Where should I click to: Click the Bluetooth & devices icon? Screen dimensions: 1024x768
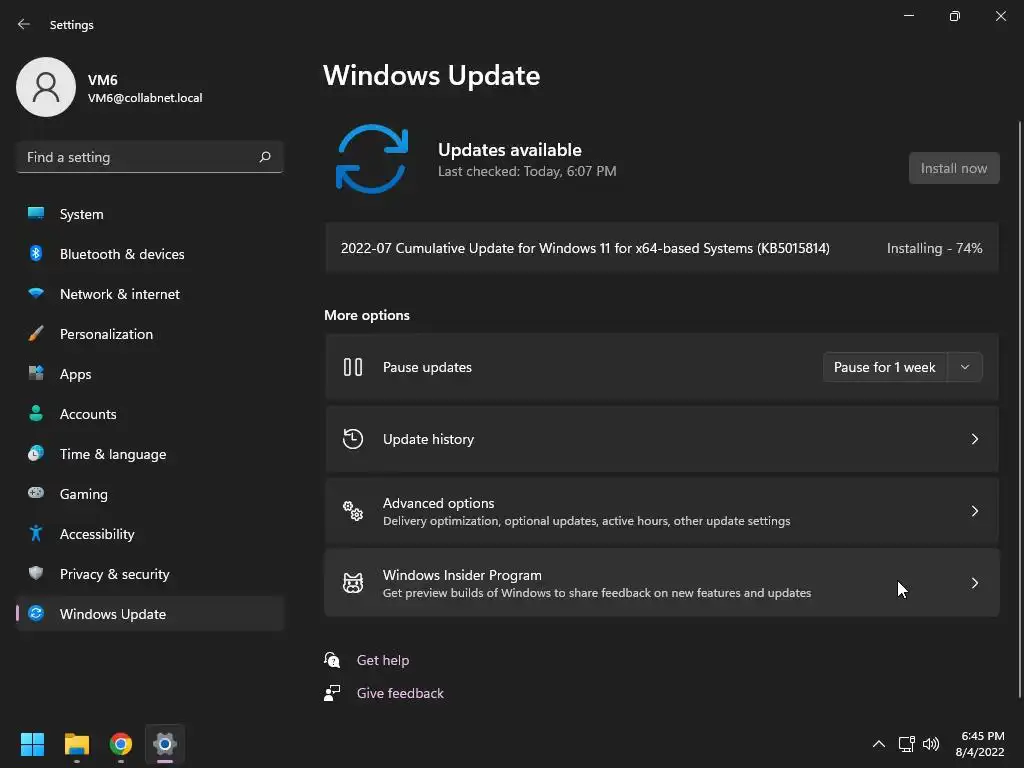click(x=36, y=254)
